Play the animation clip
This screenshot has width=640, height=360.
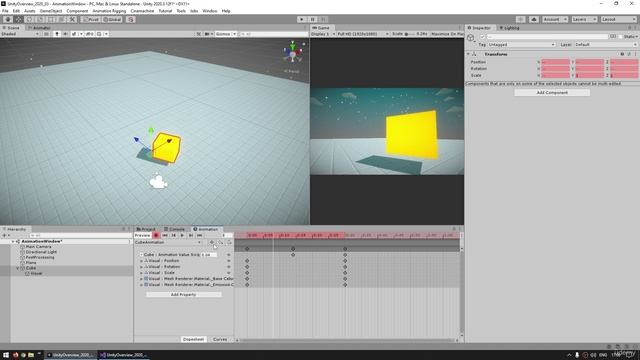point(182,235)
